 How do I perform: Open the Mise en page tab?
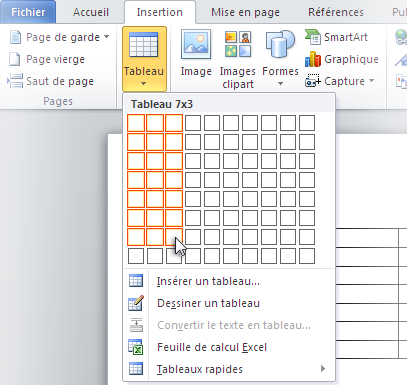245,12
